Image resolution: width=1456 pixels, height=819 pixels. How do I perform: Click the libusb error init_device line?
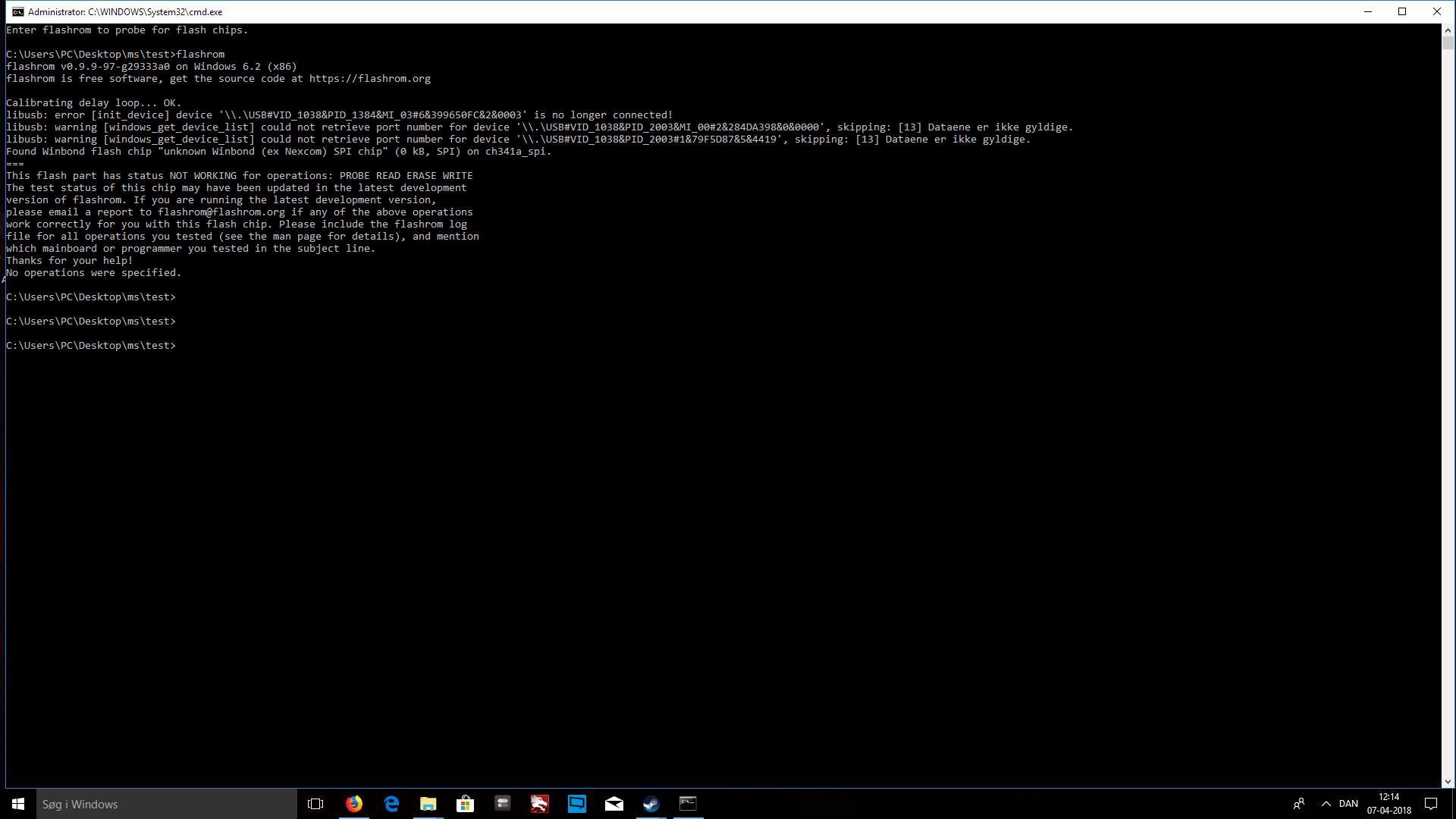(340, 115)
